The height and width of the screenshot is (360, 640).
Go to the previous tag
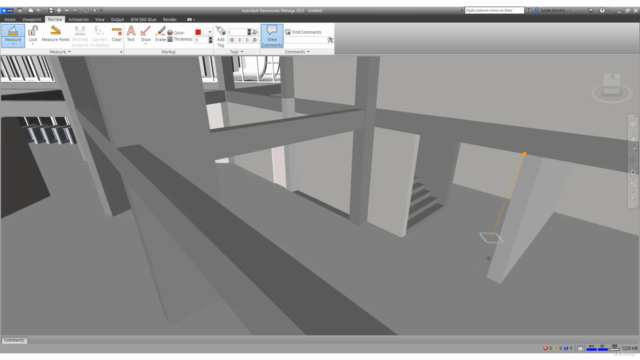point(239,40)
